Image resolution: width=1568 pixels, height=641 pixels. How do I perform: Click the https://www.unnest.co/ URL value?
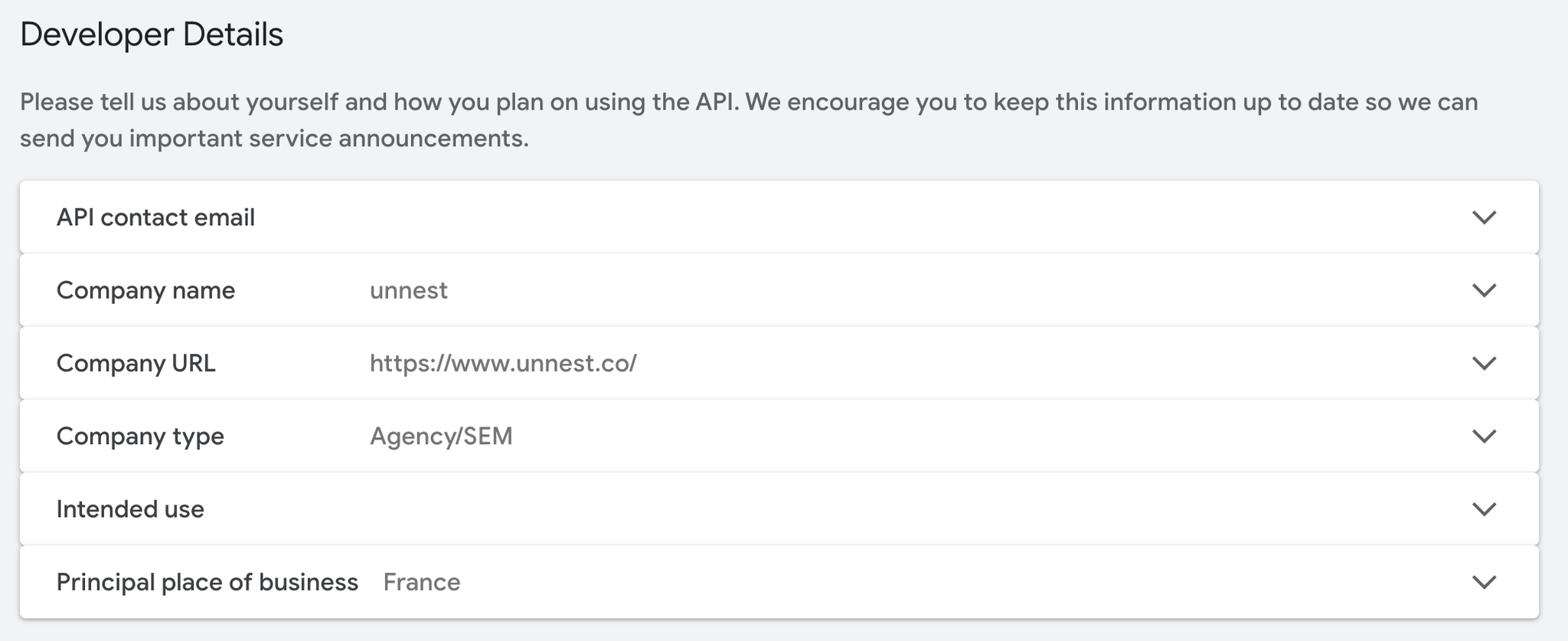coord(502,363)
